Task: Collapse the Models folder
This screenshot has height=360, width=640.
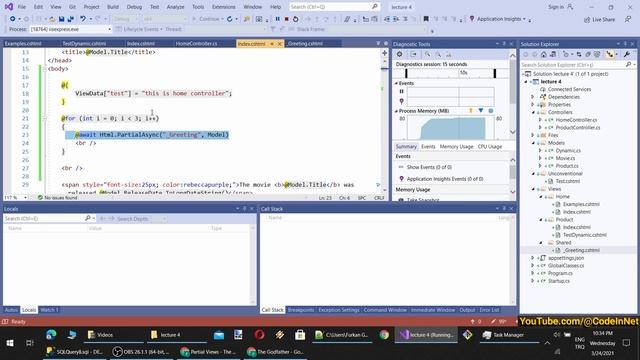Action: point(533,143)
